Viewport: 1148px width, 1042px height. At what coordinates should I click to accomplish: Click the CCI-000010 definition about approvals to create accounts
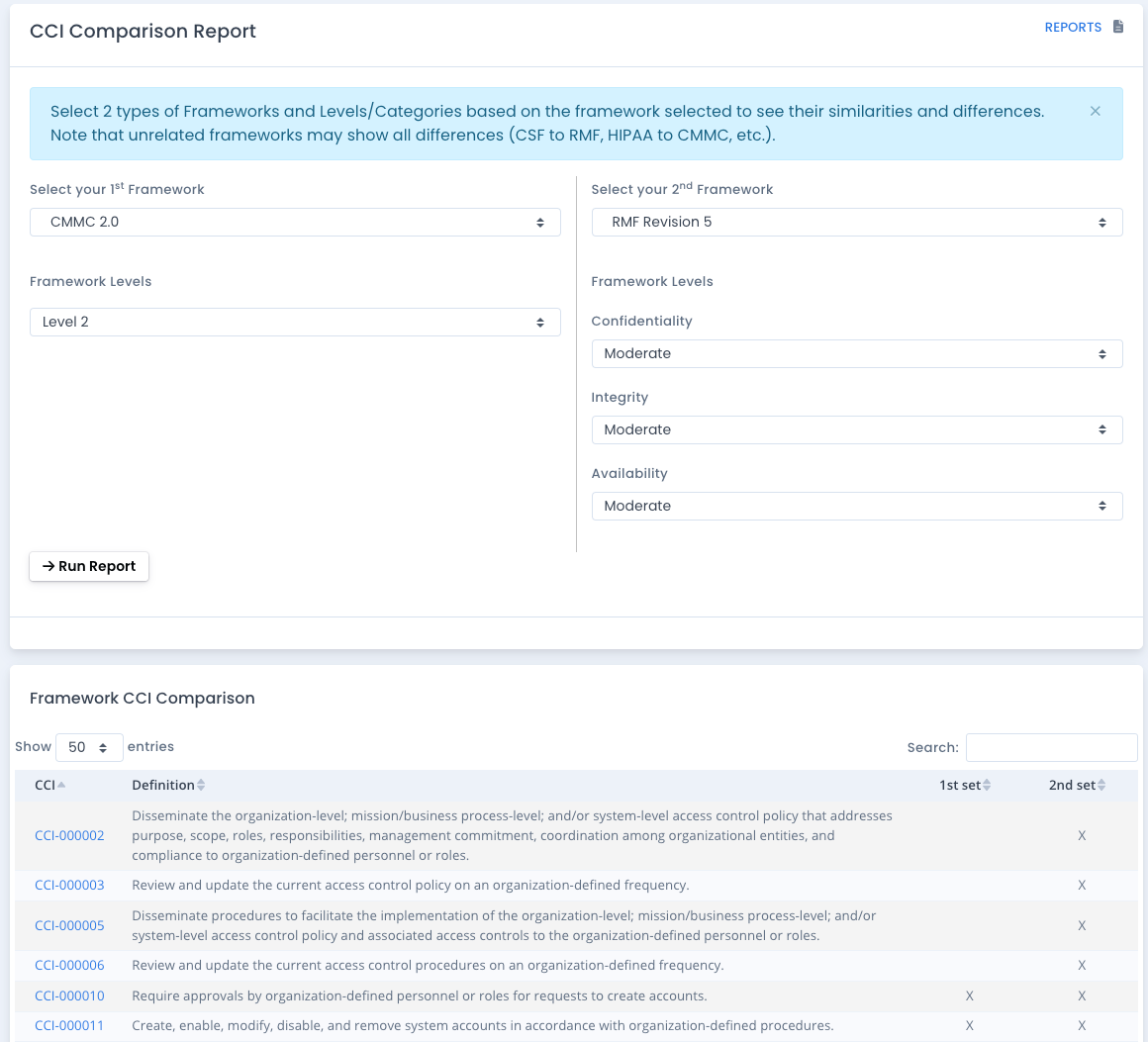[420, 995]
